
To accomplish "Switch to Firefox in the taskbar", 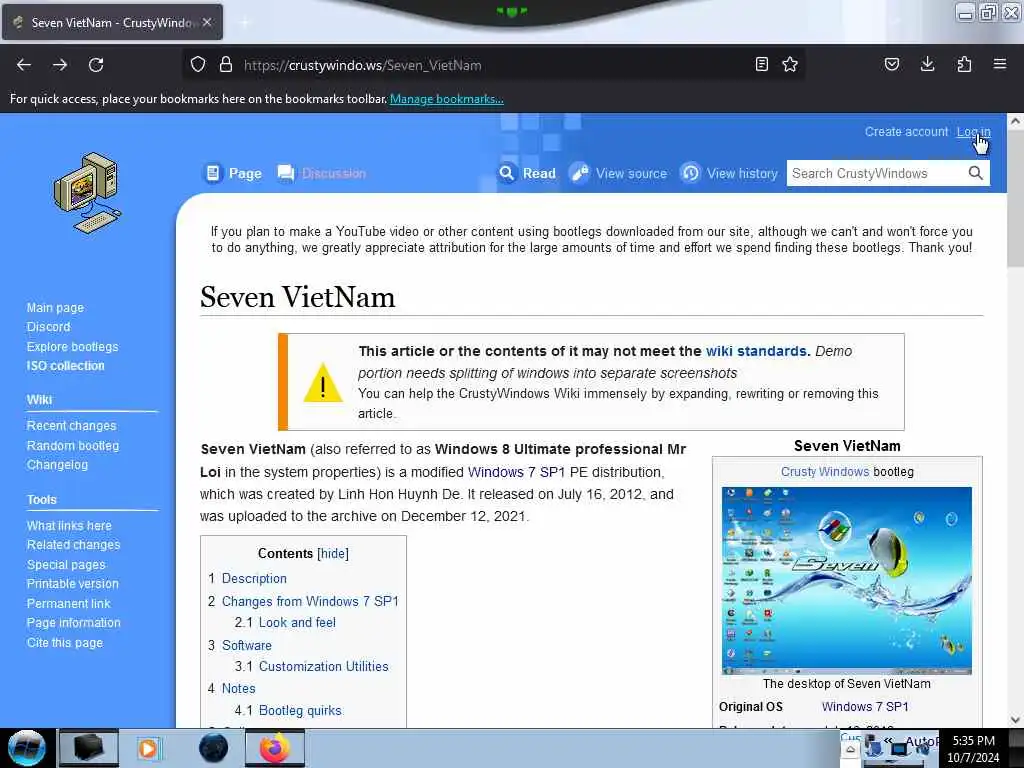I will (x=274, y=748).
